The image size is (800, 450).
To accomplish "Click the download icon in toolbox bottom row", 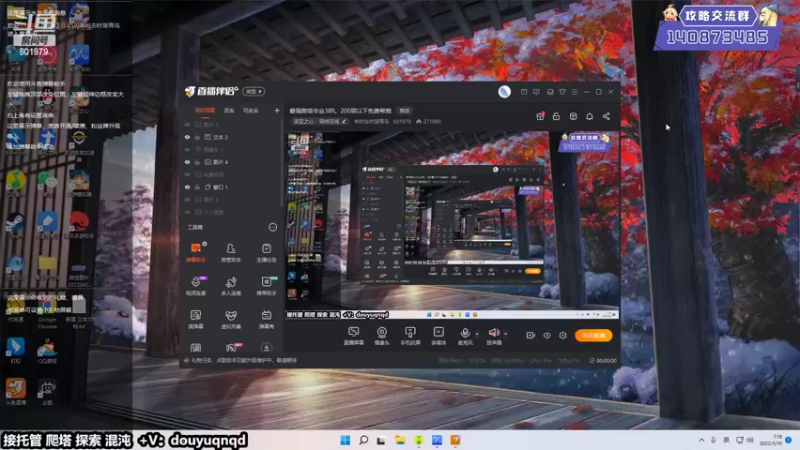I will point(266,347).
